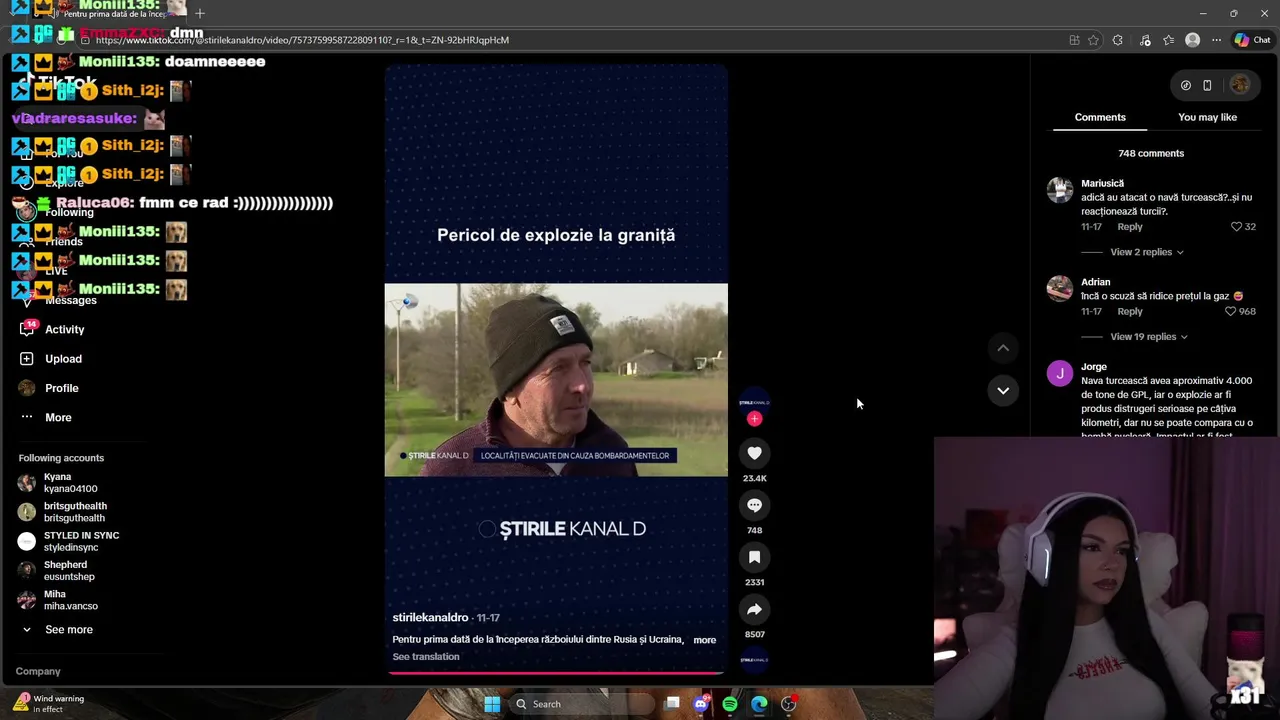Seek using the pink video progress bar
Image resolution: width=1280 pixels, height=720 pixels.
point(556,673)
